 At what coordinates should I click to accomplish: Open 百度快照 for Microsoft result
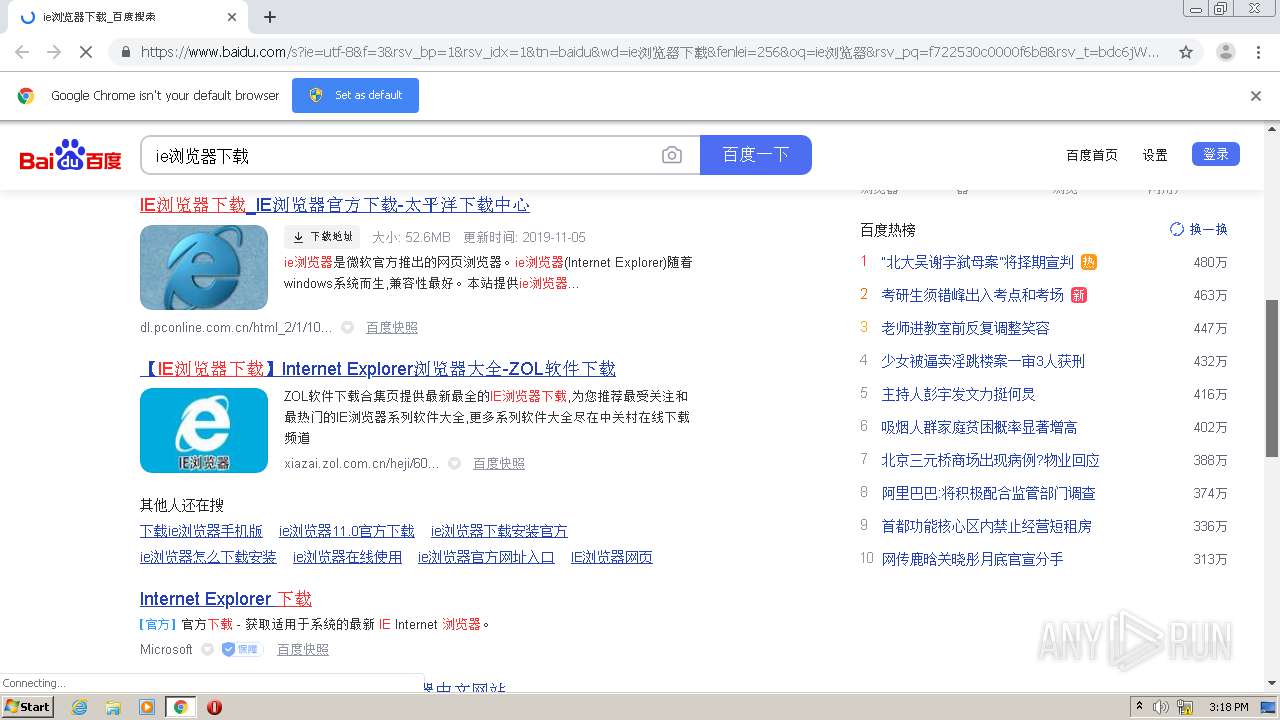pos(303,649)
